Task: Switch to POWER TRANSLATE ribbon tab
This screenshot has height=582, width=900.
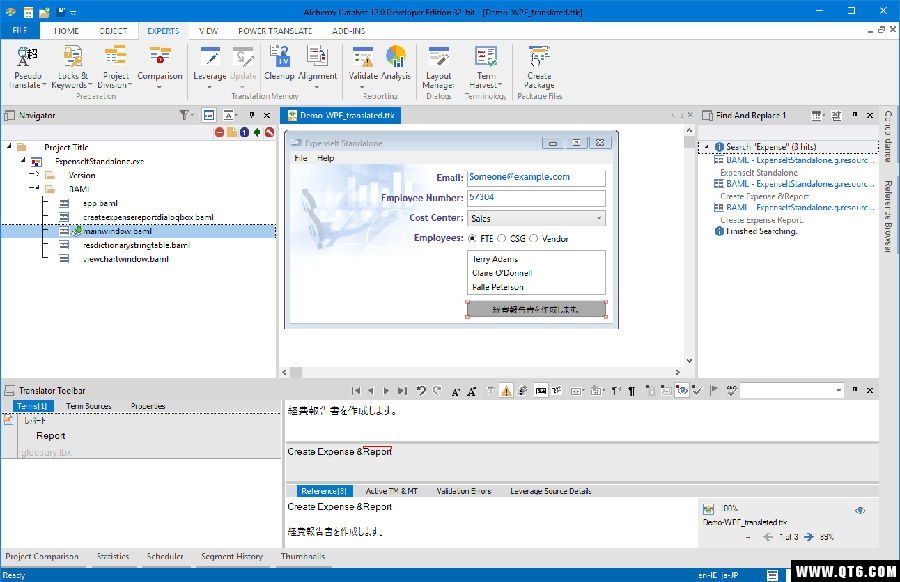Action: click(x=275, y=31)
